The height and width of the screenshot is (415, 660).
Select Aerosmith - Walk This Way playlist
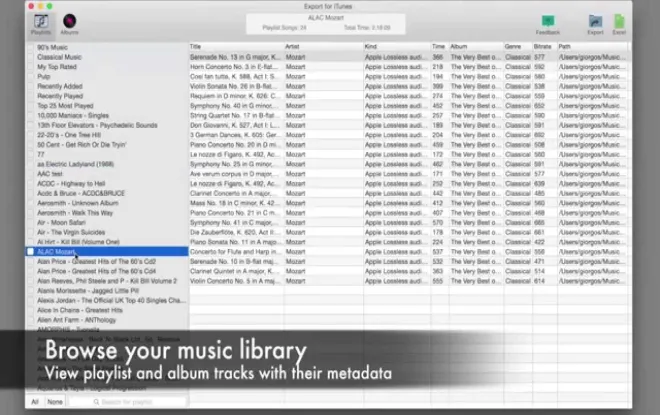coord(75,213)
